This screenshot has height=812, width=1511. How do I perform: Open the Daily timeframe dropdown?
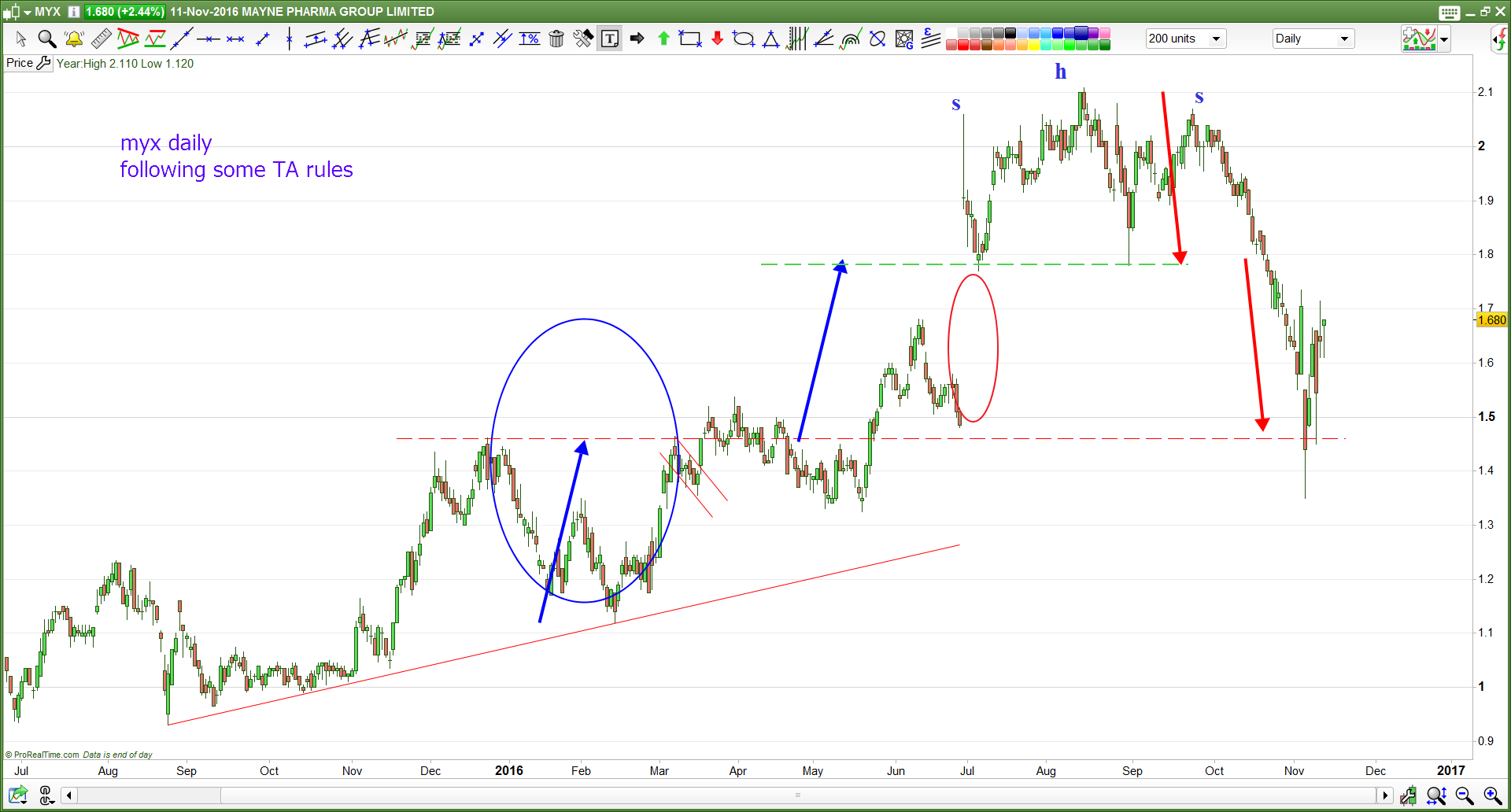(x=1313, y=39)
